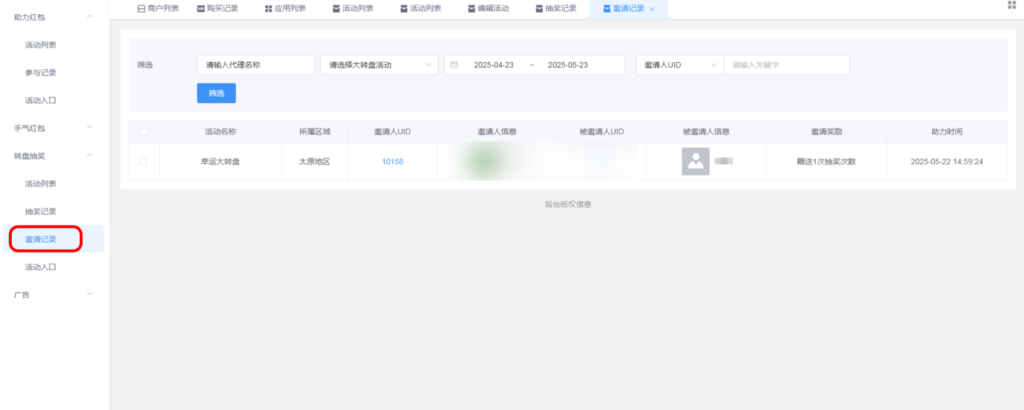This screenshot has height=410, width=1024.
Task: Click the 太原地区 region cell
Action: point(315,162)
